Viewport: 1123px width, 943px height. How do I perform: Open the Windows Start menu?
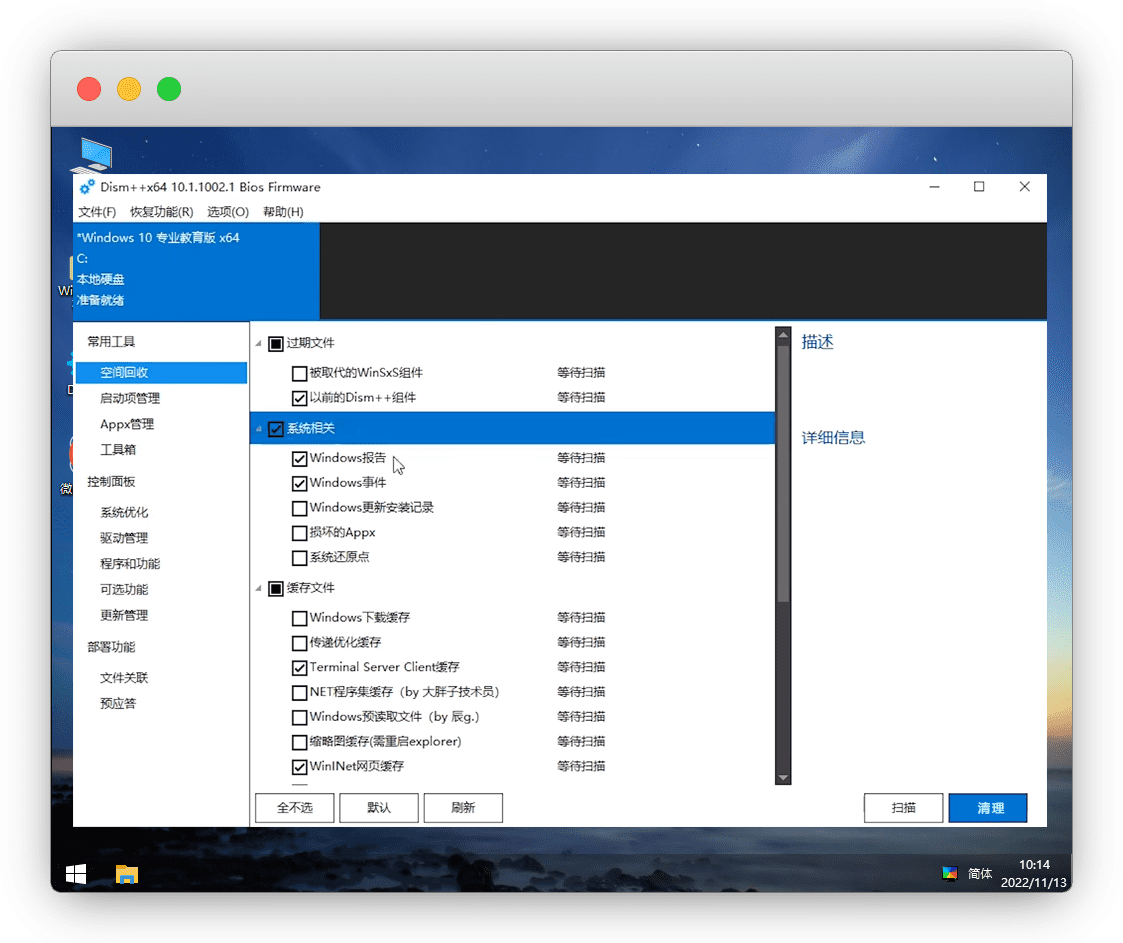click(76, 874)
